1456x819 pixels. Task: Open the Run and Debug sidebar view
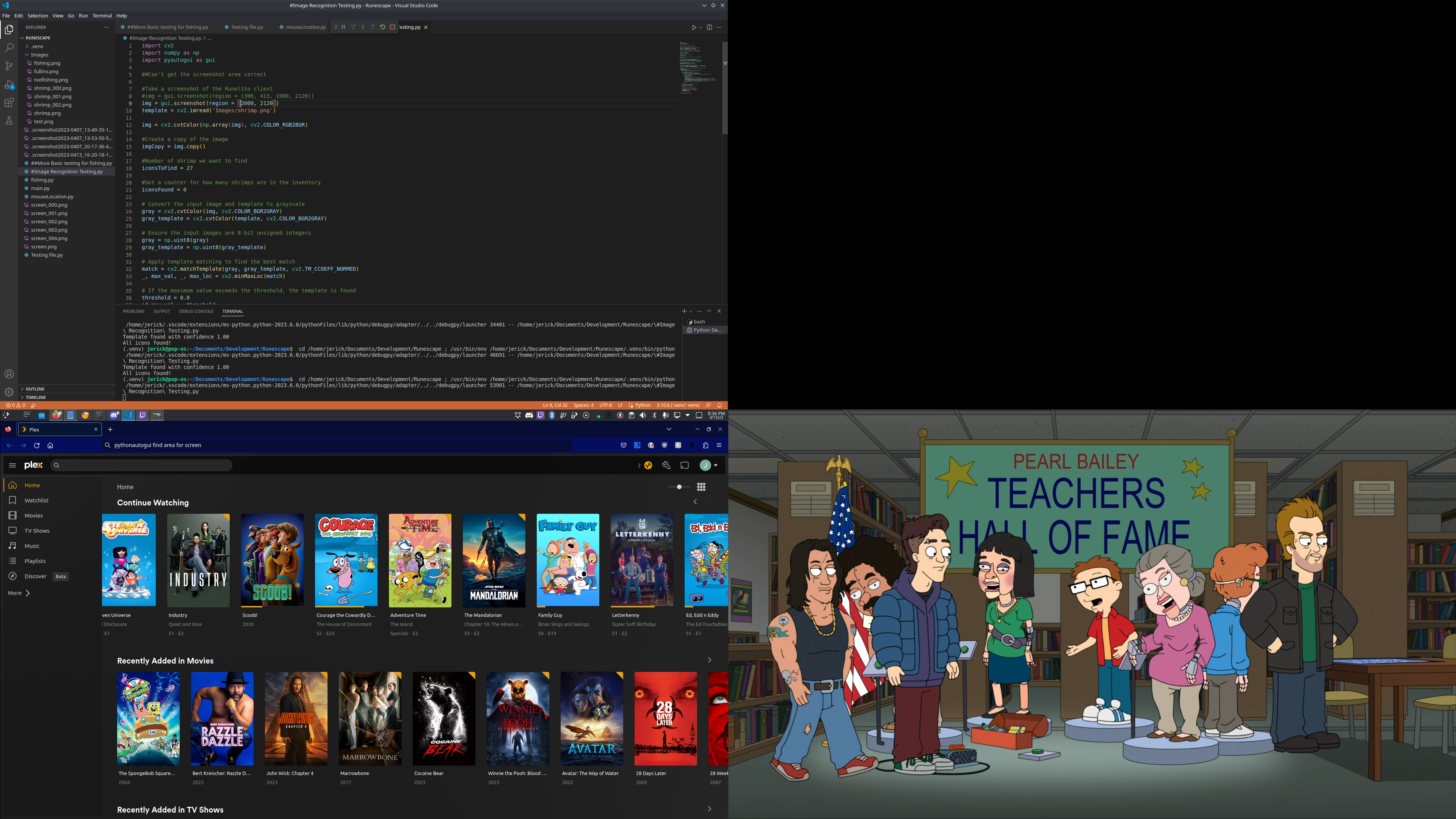point(9,85)
